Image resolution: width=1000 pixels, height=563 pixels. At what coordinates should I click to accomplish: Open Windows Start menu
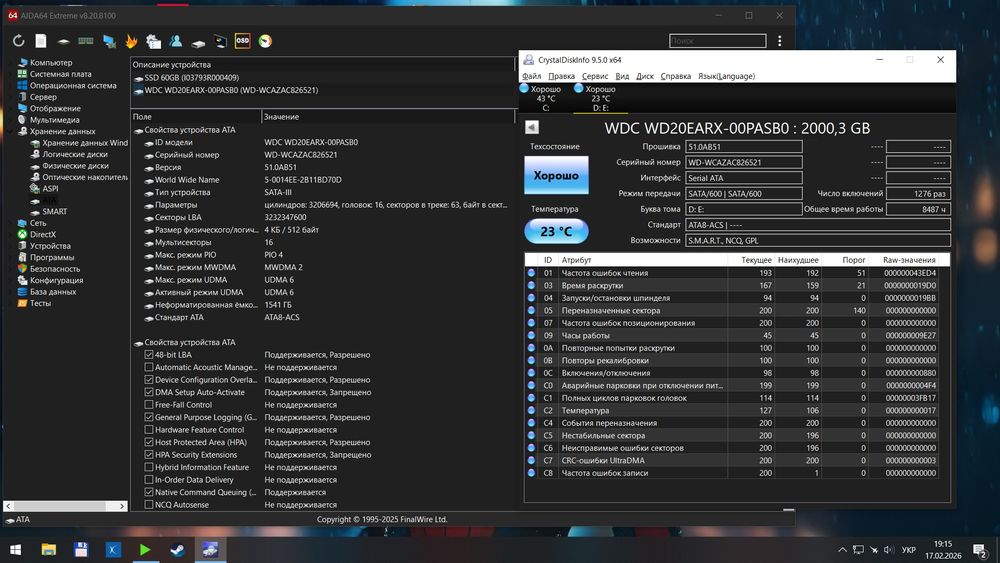16,550
